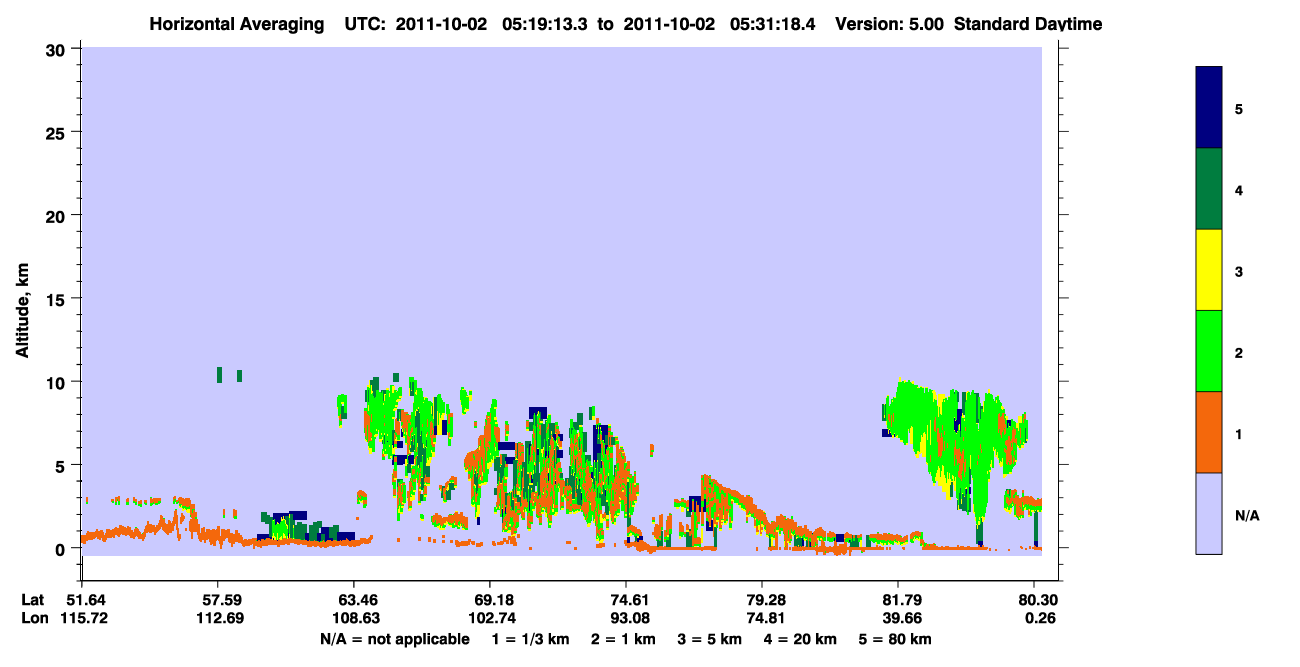Click longitude value 108.63
Viewport: 1300px width, 667px height.
[x=354, y=618]
